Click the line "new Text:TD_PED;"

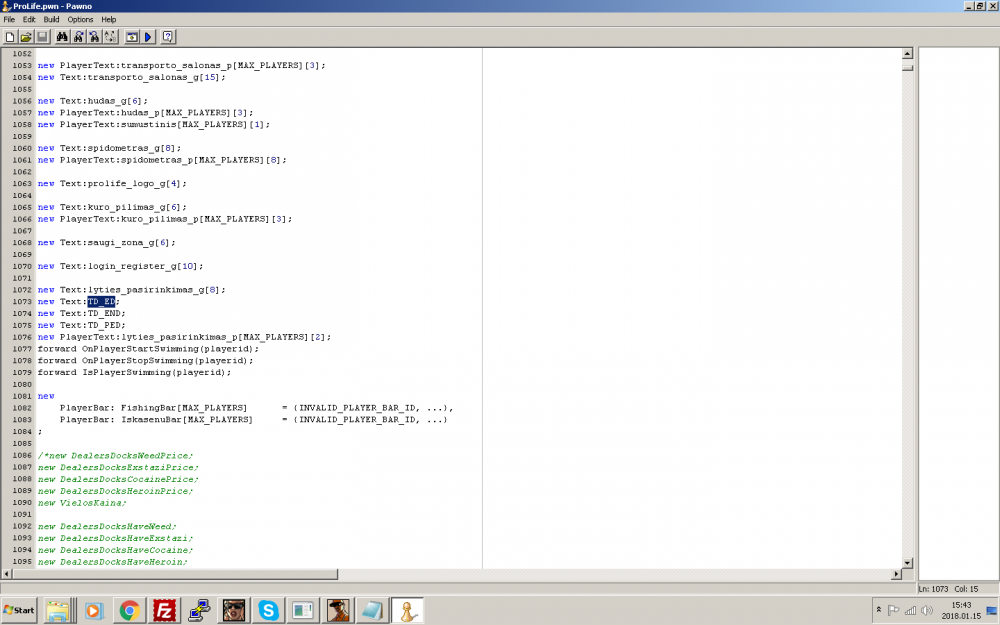pyautogui.click(x=81, y=325)
